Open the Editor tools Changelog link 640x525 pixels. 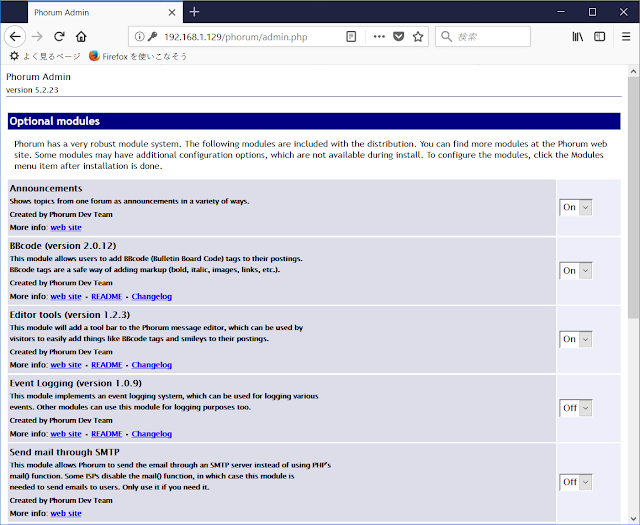[151, 365]
